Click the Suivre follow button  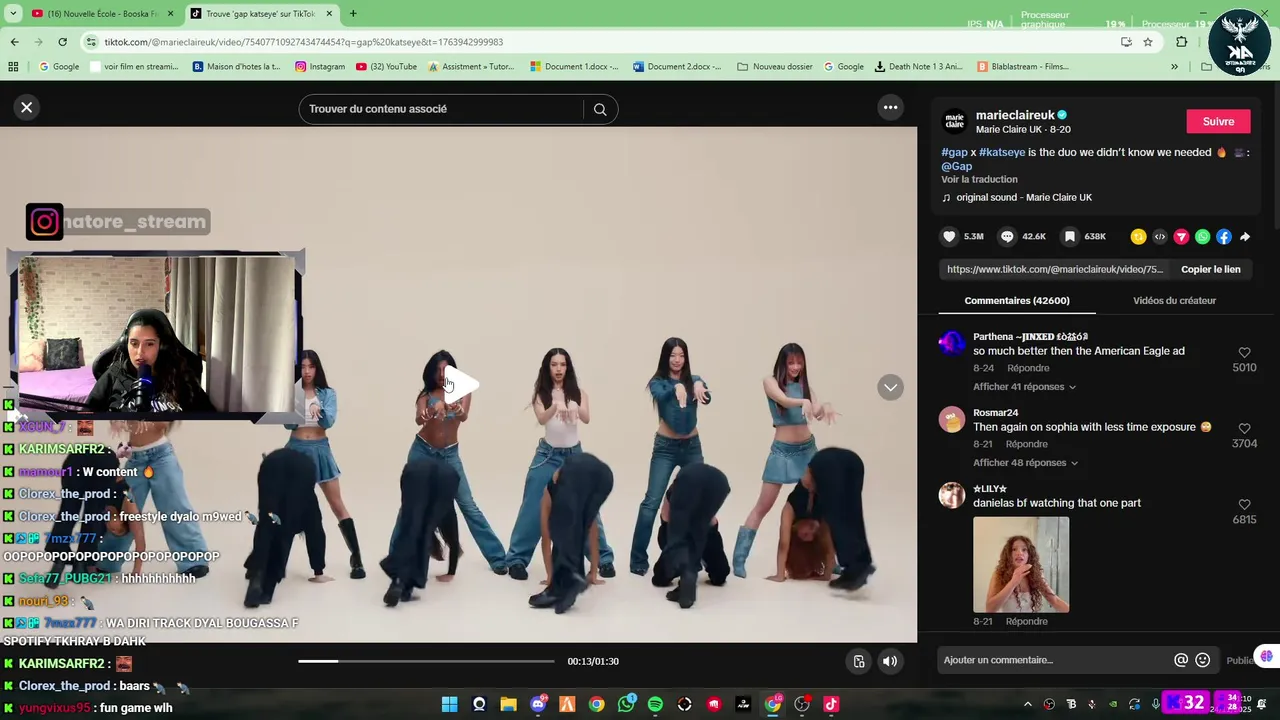tap(1218, 121)
